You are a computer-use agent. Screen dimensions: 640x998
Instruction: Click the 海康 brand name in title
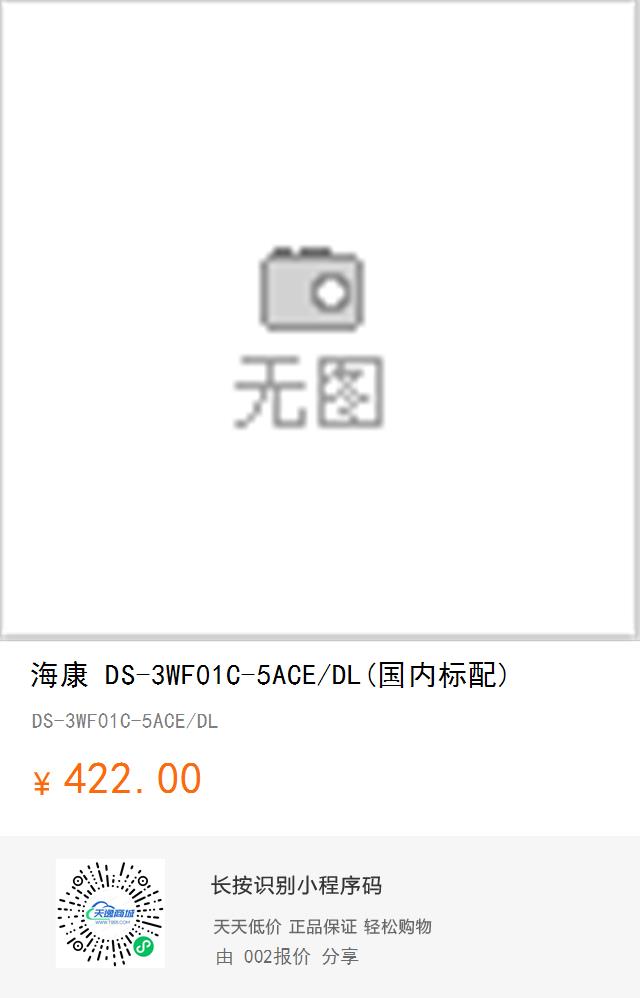(x=59, y=675)
